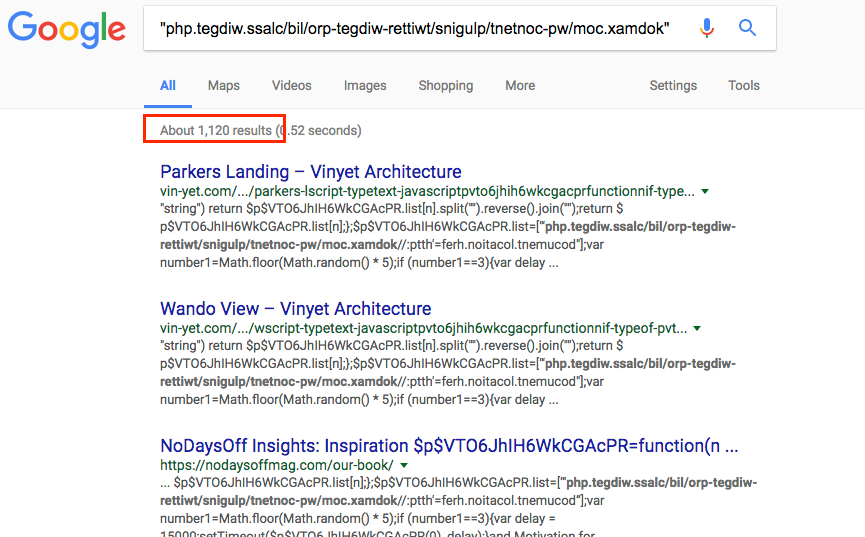Select the All results tab
The width and height of the screenshot is (865, 537).
pyautogui.click(x=168, y=86)
